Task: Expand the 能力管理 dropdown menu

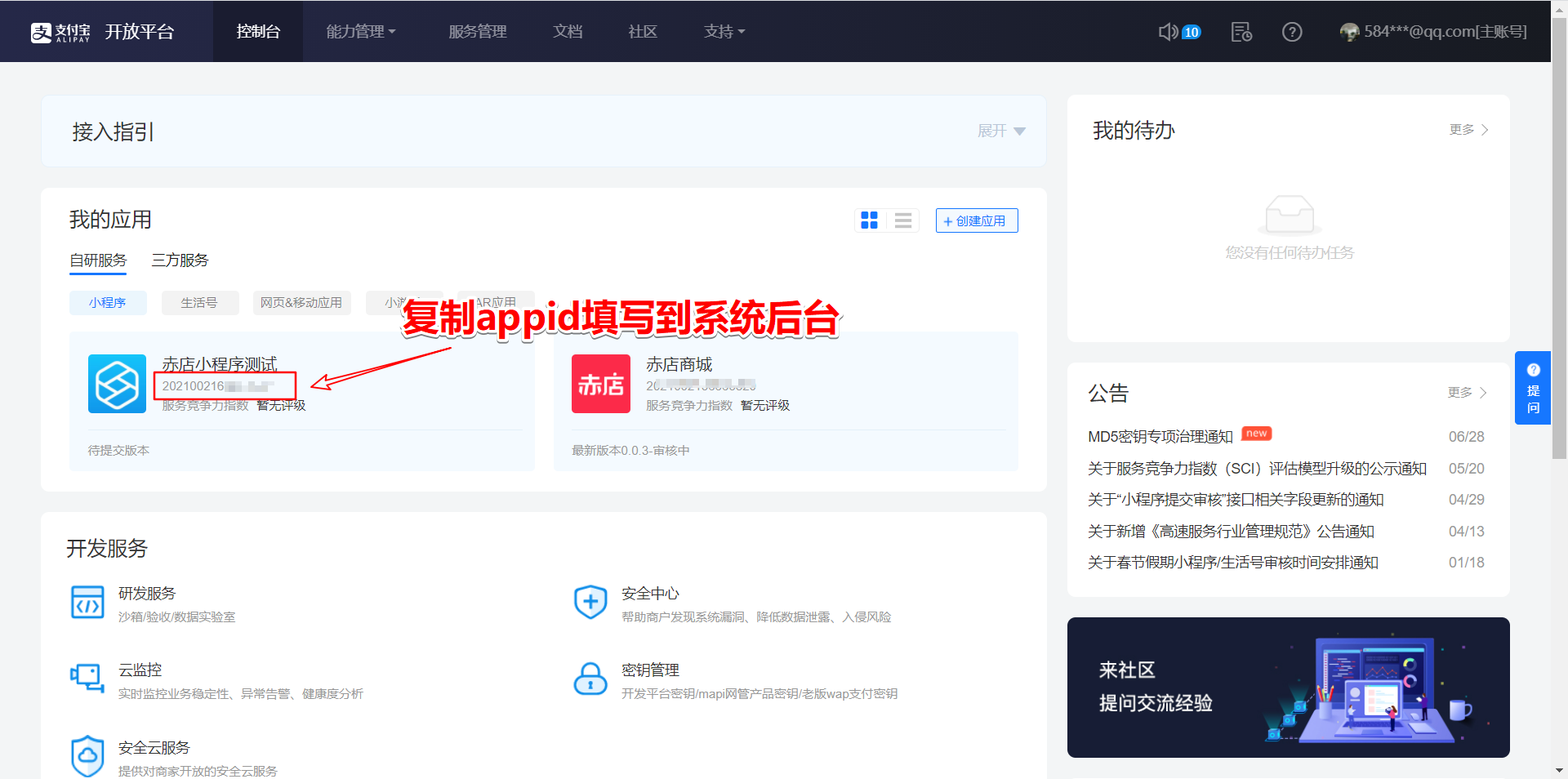Action: pyautogui.click(x=361, y=32)
